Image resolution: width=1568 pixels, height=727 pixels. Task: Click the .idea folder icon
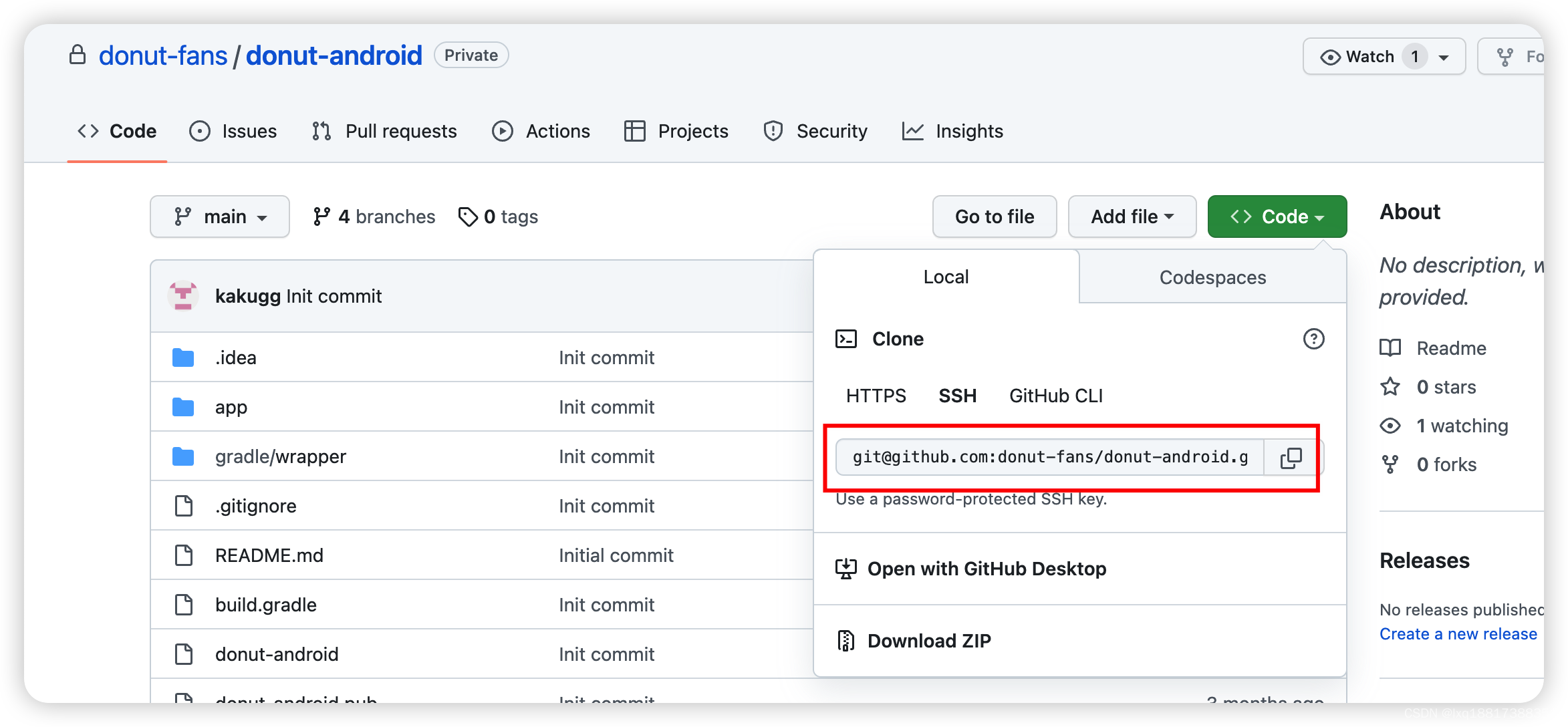coord(183,358)
